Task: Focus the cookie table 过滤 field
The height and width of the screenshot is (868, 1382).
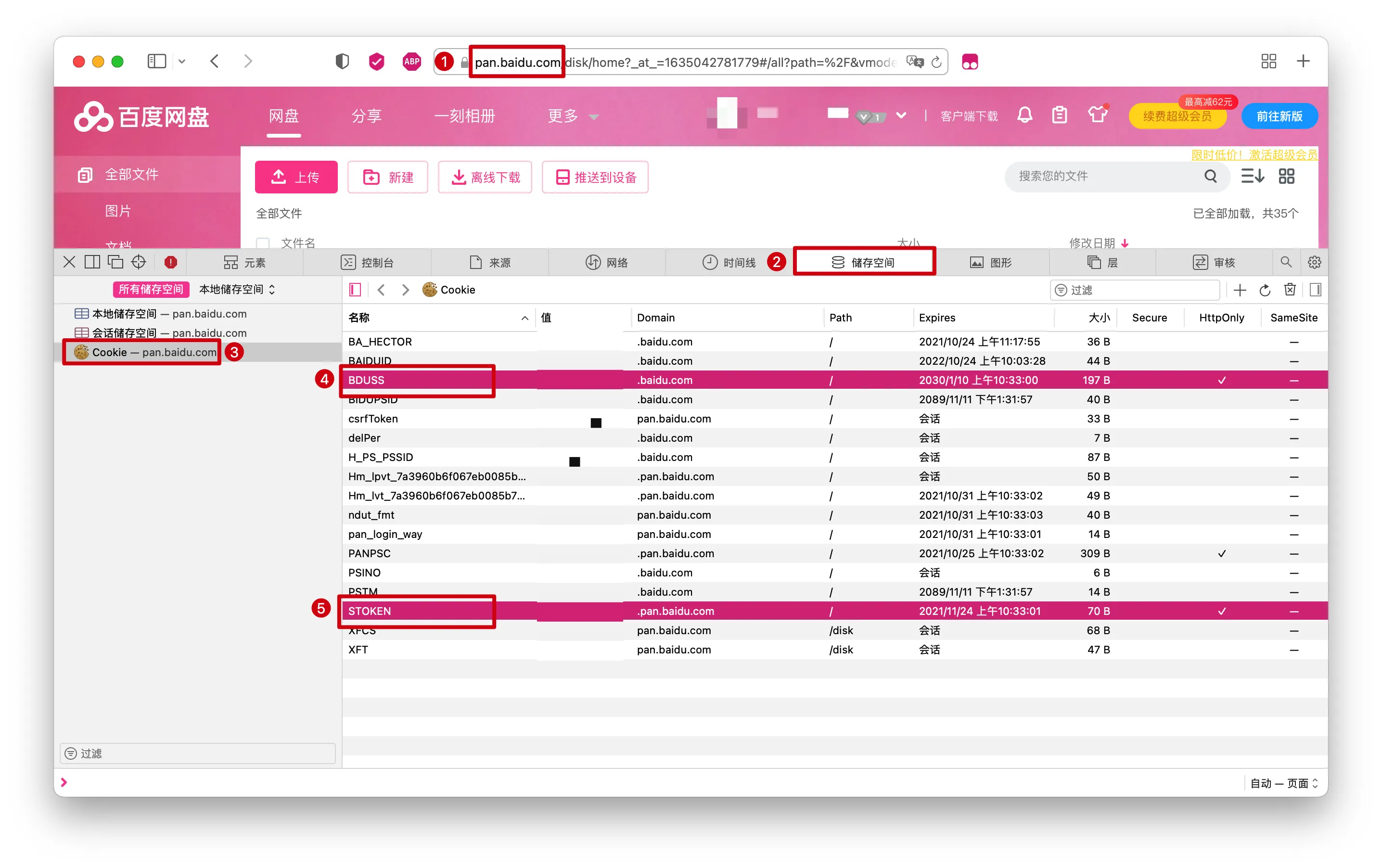Action: 1135,290
